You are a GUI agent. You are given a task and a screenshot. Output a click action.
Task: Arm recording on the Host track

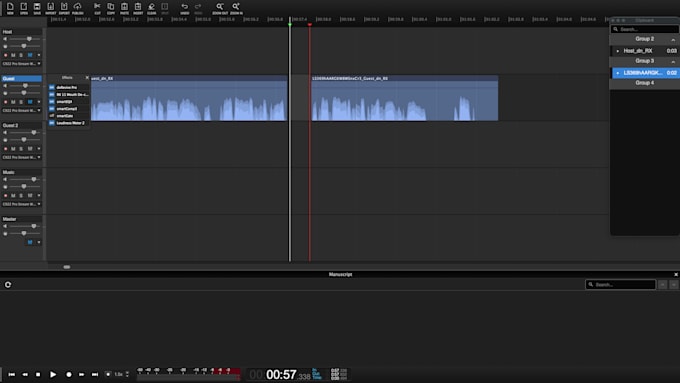coord(6,55)
